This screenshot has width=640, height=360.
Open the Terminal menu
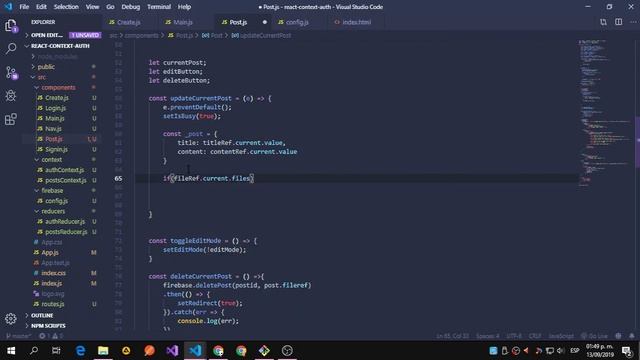[159, 7]
